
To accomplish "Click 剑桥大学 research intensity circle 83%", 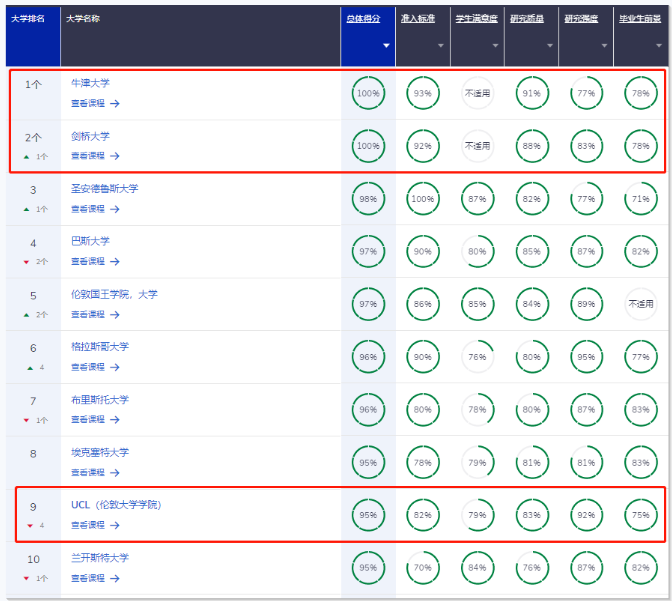I will pyautogui.click(x=586, y=146).
